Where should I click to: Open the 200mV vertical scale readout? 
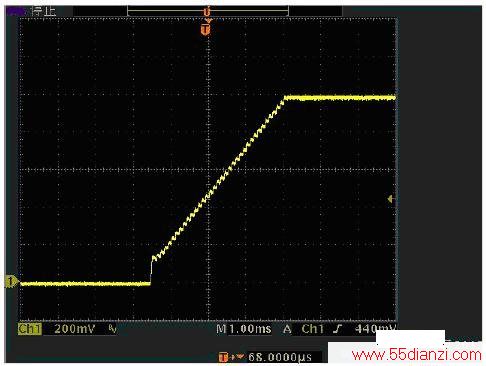(x=75, y=329)
